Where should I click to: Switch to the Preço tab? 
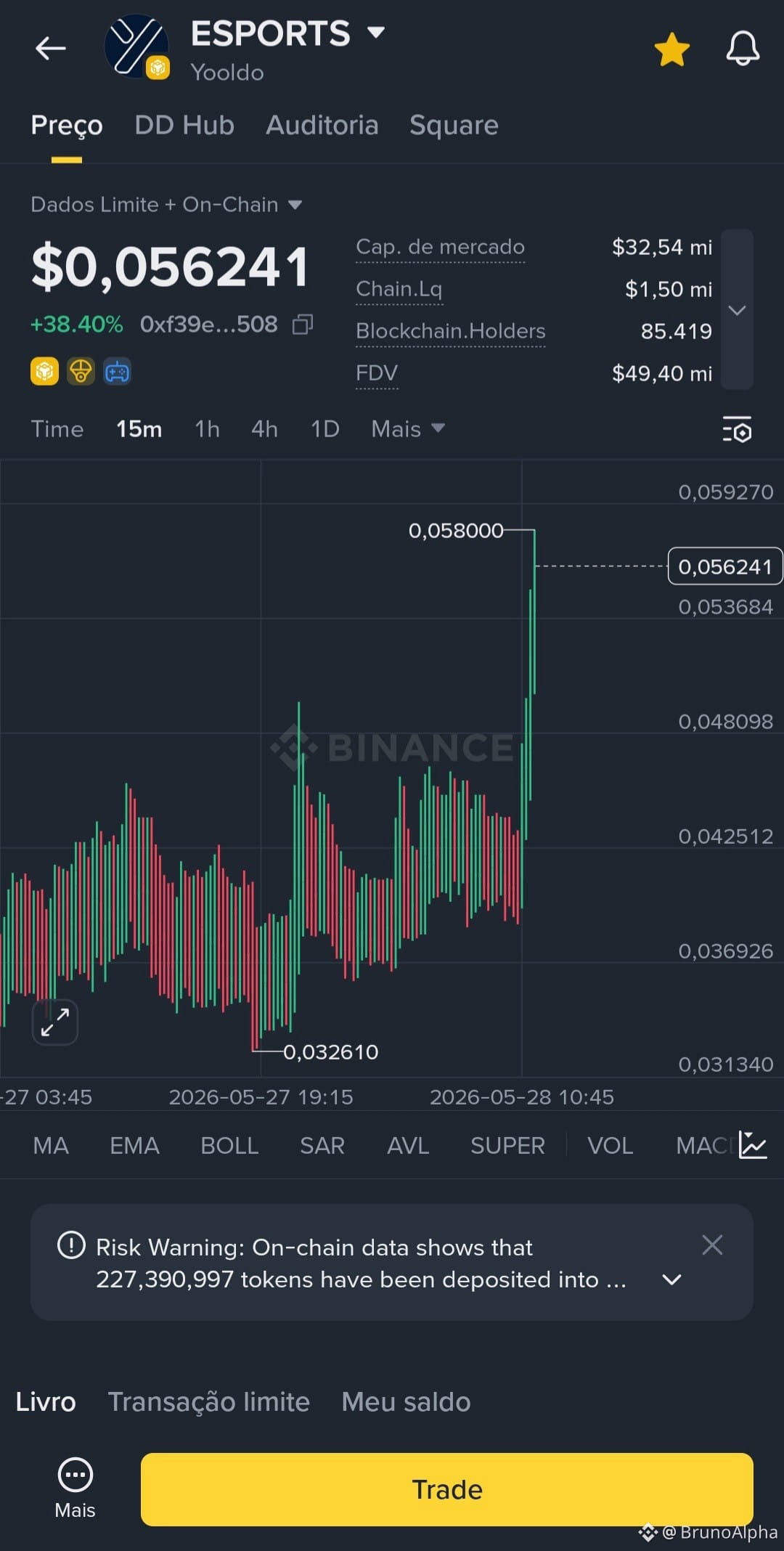click(67, 126)
